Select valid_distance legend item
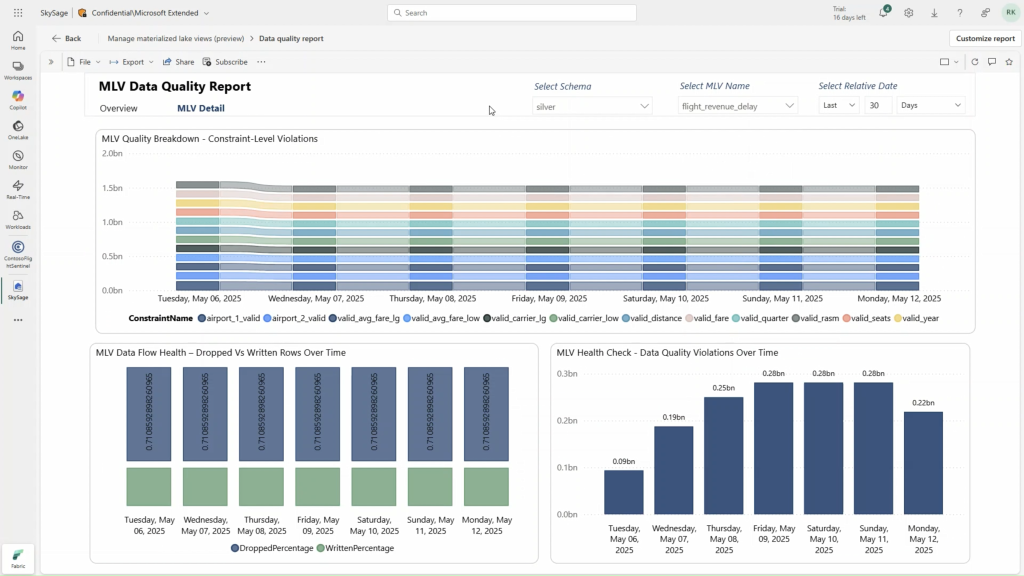Screen dimensions: 1024x576 (652, 318)
